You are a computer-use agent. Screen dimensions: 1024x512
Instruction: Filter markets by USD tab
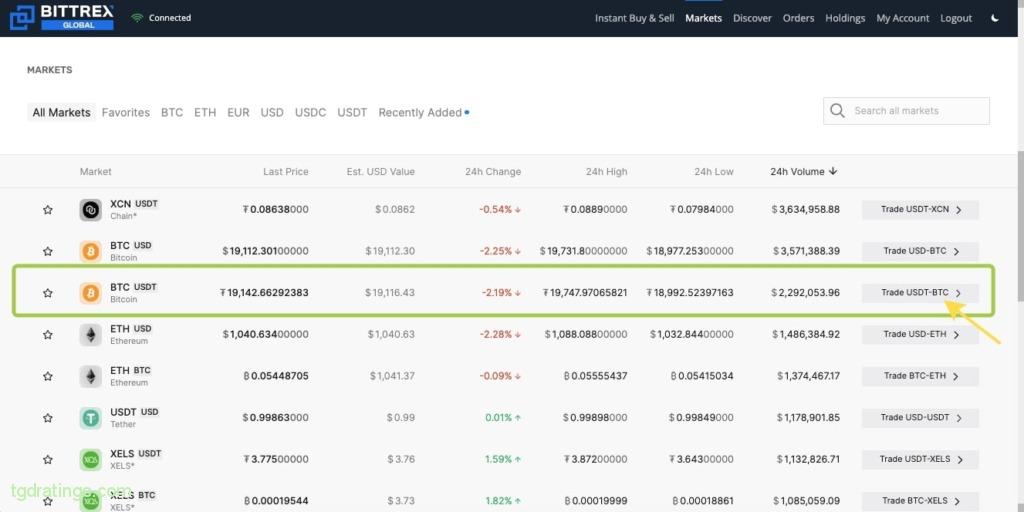(272, 112)
